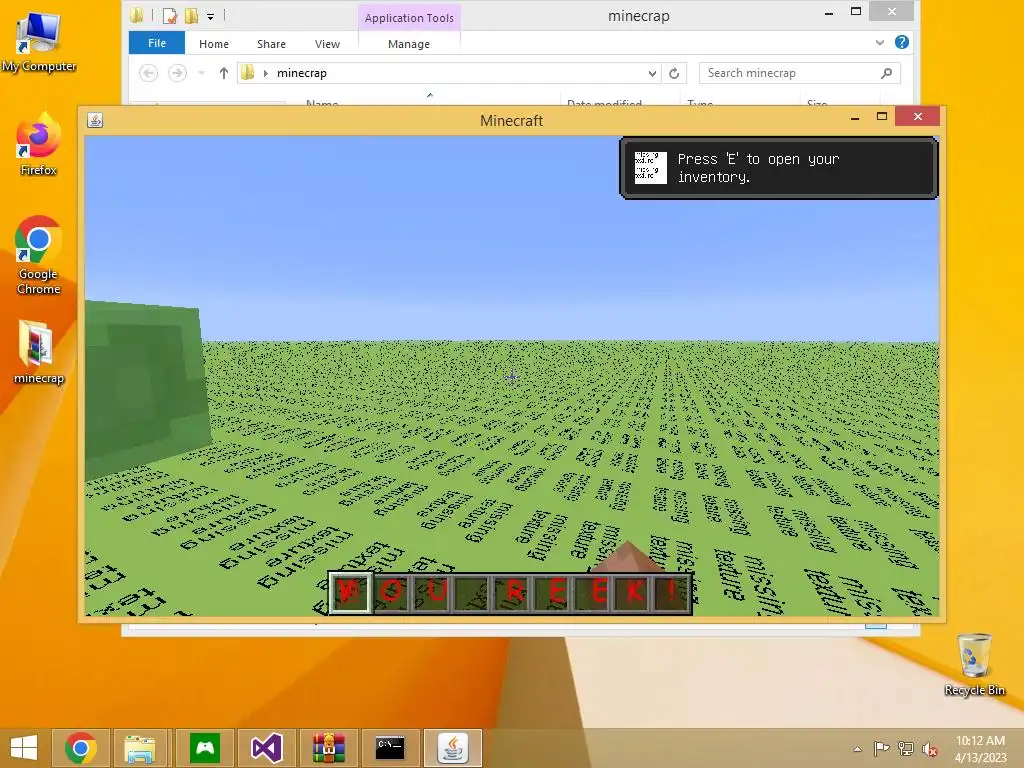The width and height of the screenshot is (1024, 768).
Task: Select the Recycle Bin desktop icon
Action: [974, 664]
